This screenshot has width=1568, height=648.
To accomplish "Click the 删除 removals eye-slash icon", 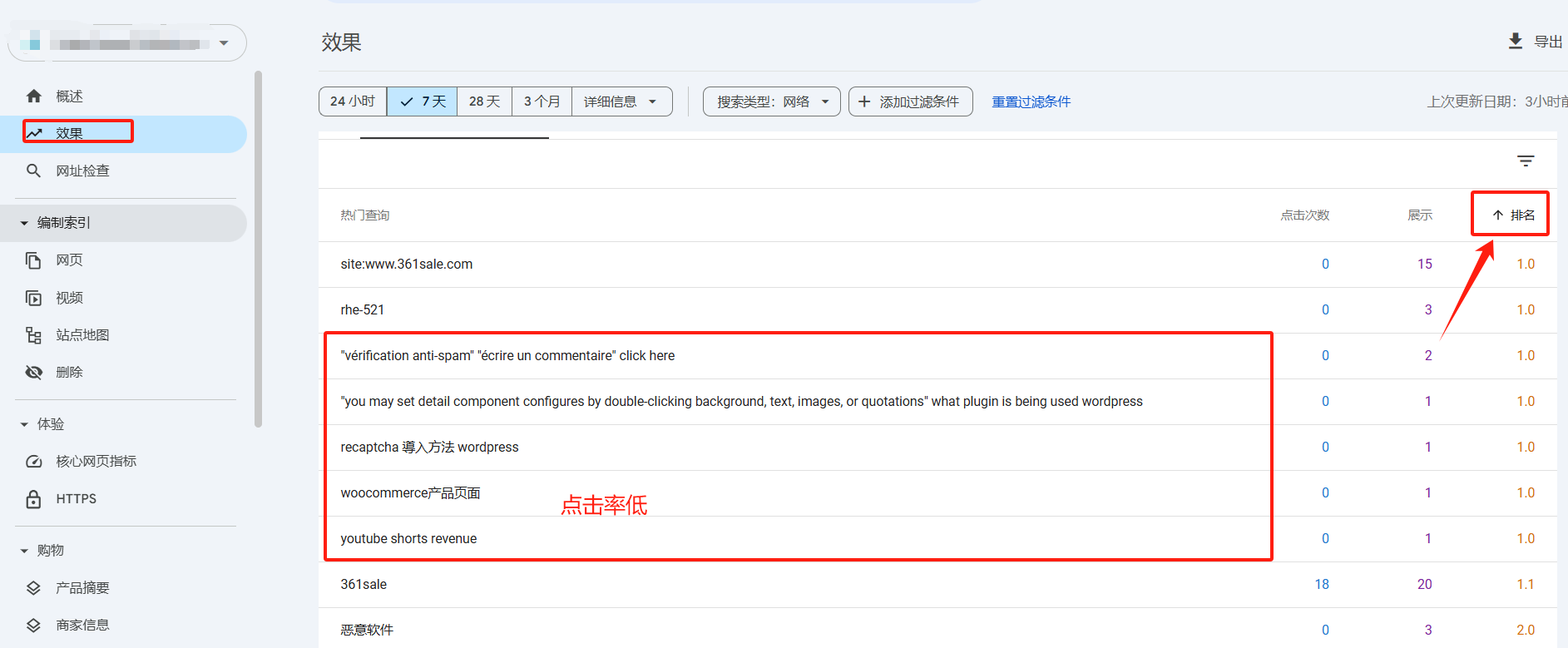I will [34, 372].
